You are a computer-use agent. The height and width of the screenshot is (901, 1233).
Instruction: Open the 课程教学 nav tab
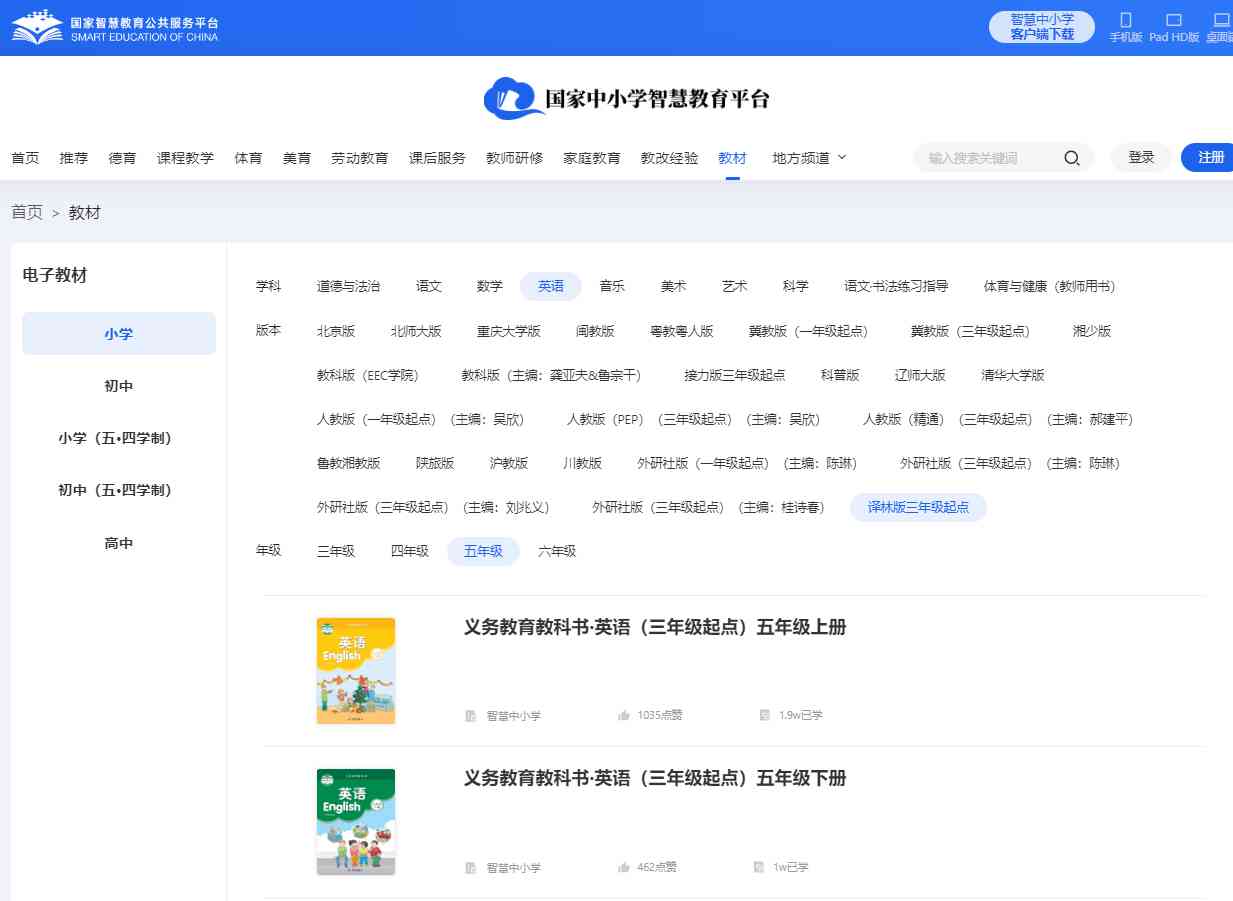(185, 158)
